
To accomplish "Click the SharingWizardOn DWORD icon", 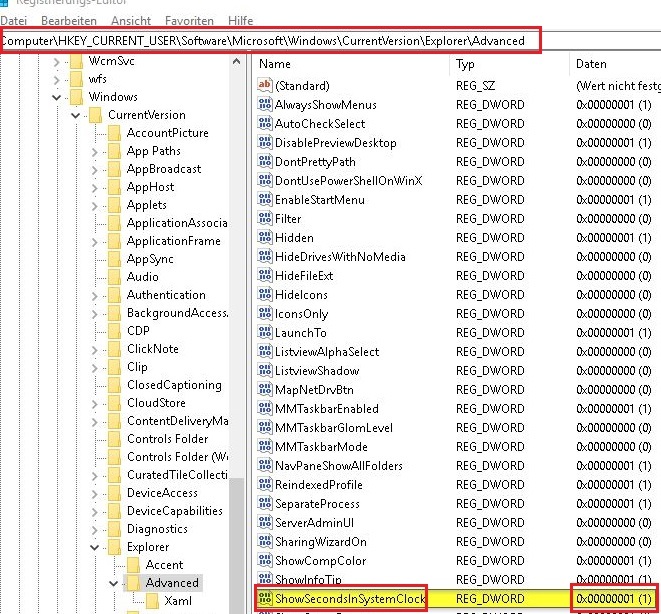I will [265, 541].
